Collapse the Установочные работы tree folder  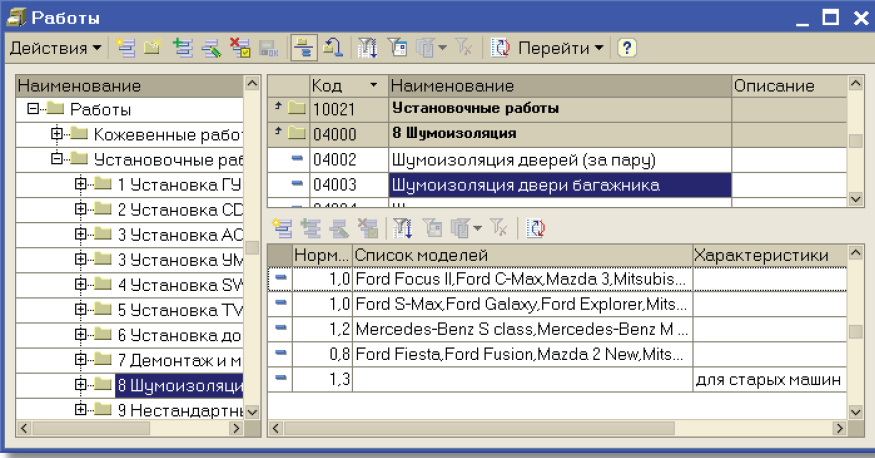coord(56,159)
